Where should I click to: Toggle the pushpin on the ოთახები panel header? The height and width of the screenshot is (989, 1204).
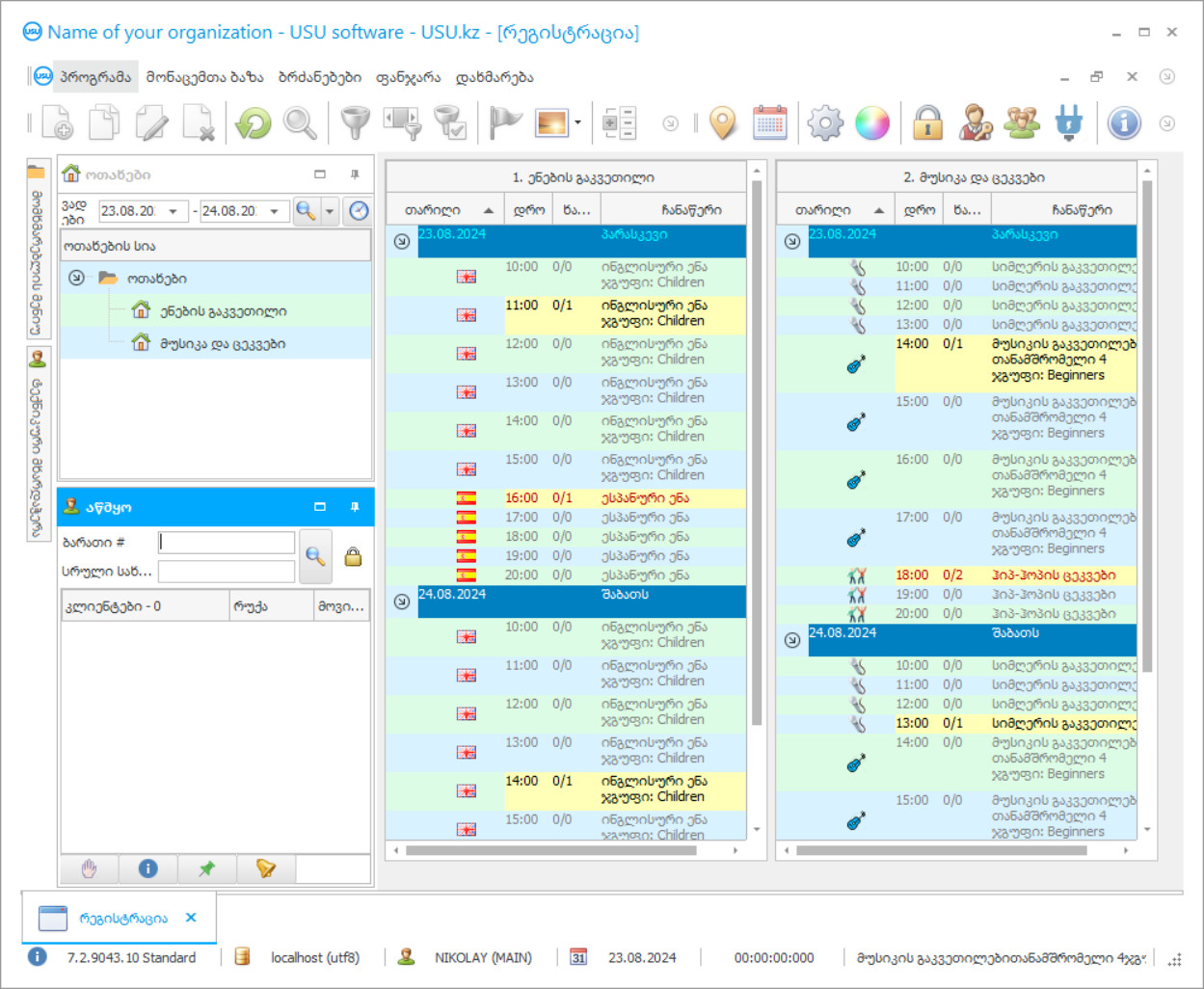click(x=355, y=174)
